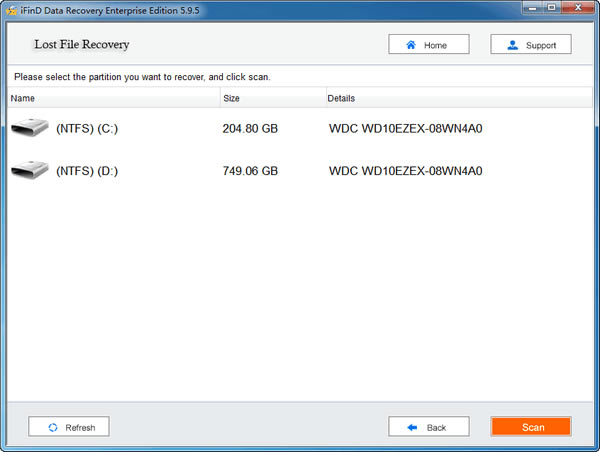Open the Support page
Screen dimensions: 600x452
pyautogui.click(x=531, y=44)
